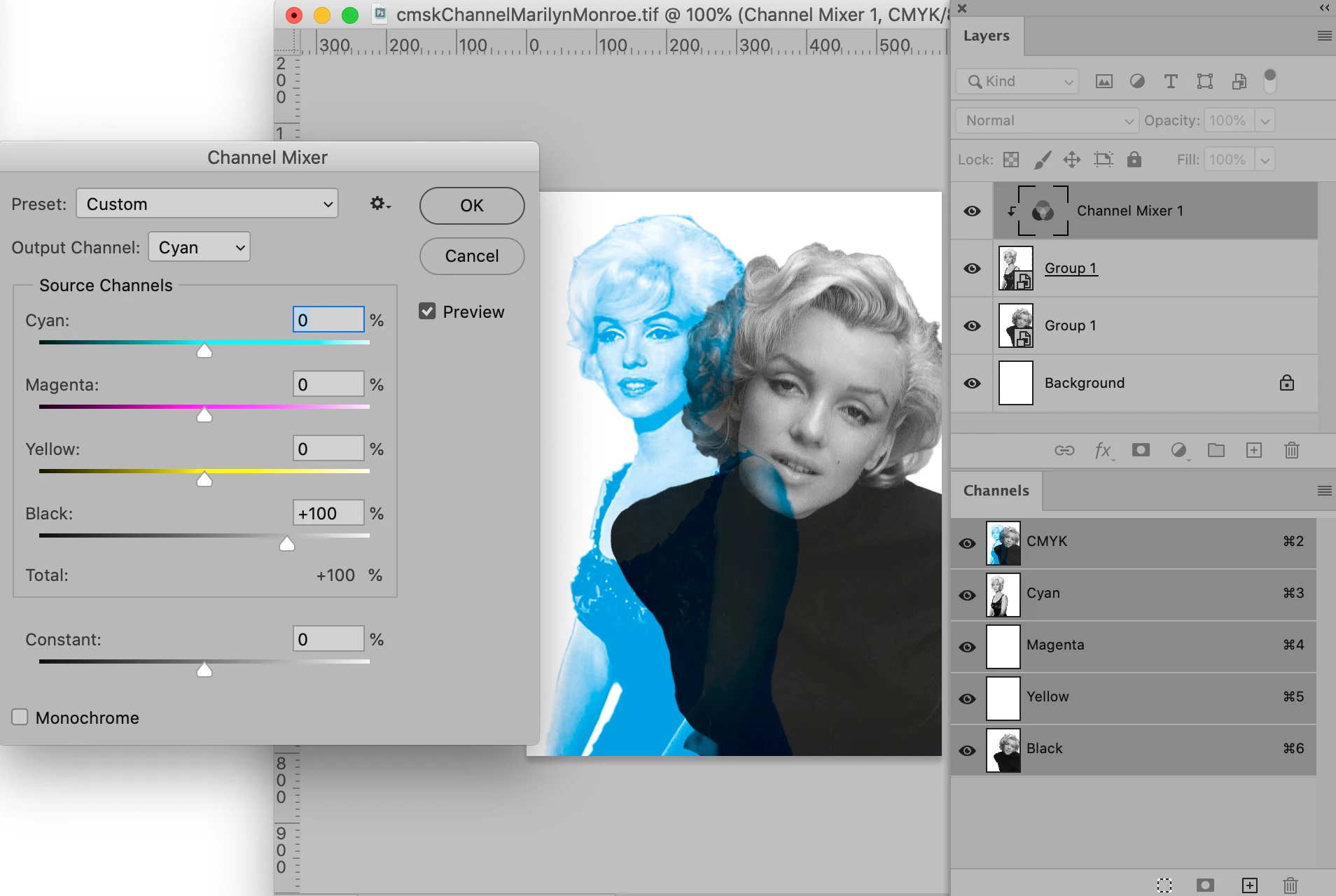Uncheck the Preview checkbox

pyautogui.click(x=427, y=311)
